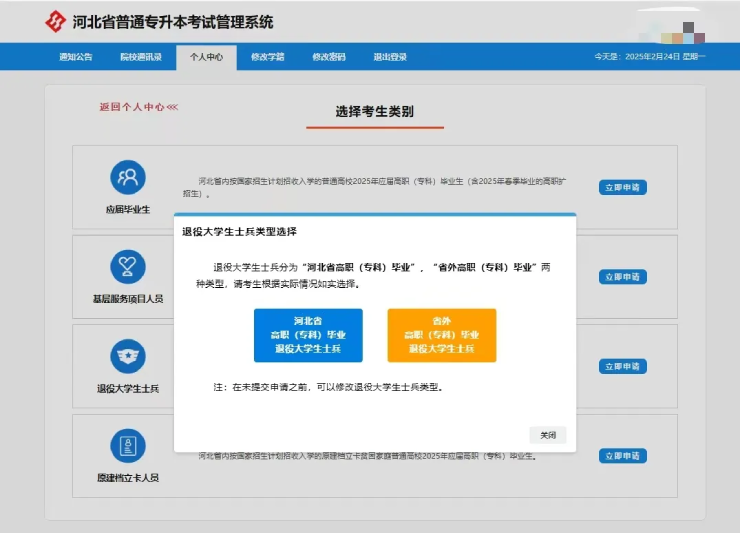The width and height of the screenshot is (740, 533).
Task: Click 立即申请 for 应届毕业生
Action: [623, 187]
